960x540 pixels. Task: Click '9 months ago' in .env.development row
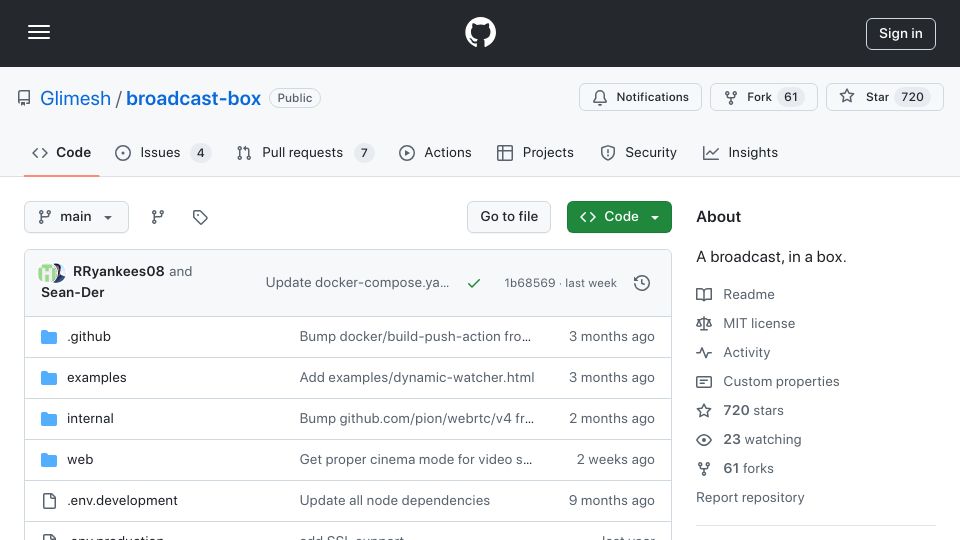pos(612,501)
